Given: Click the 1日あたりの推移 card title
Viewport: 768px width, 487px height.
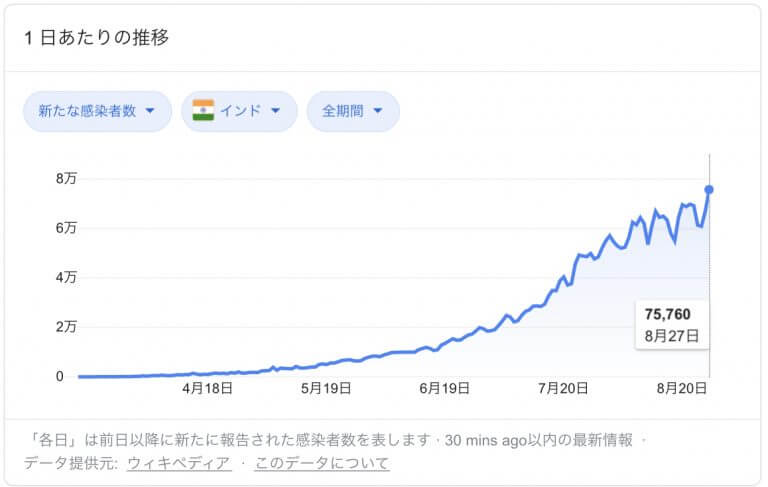Looking at the screenshot, I should (96, 38).
